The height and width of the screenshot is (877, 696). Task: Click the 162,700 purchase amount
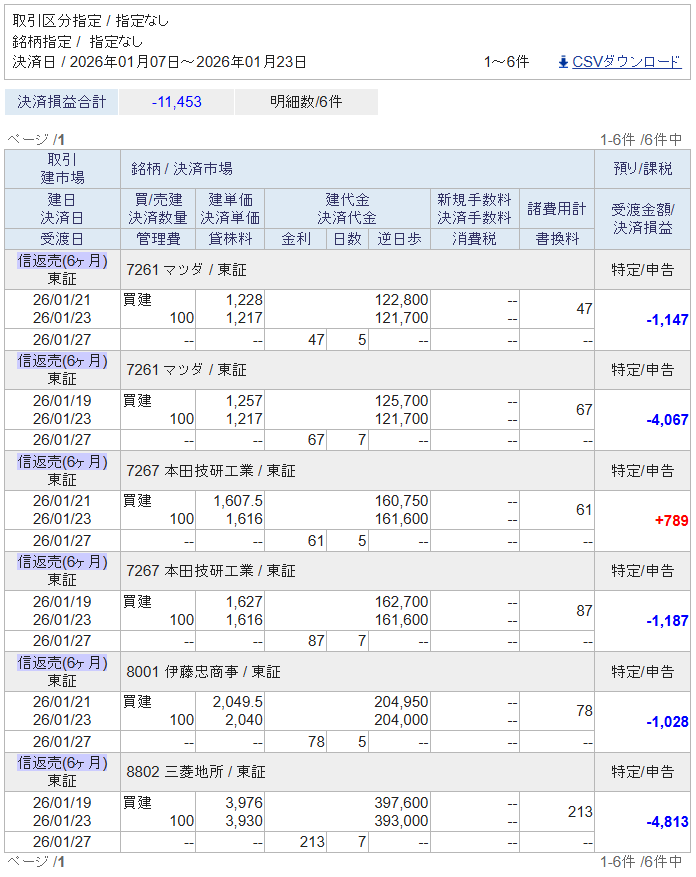401,602
